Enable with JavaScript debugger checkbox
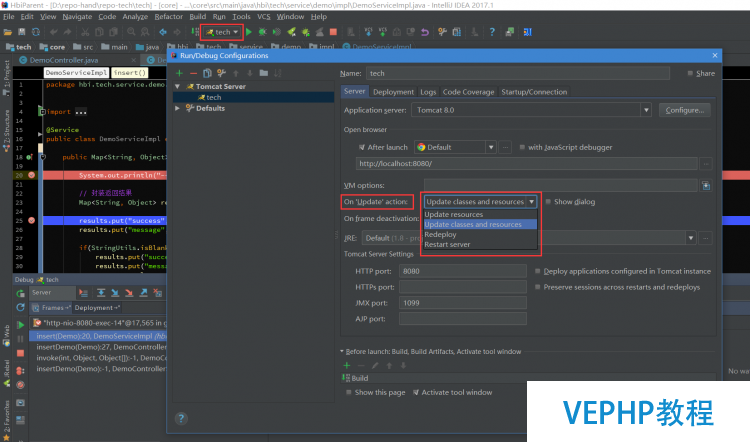This screenshot has height=442, width=750. tap(522, 147)
